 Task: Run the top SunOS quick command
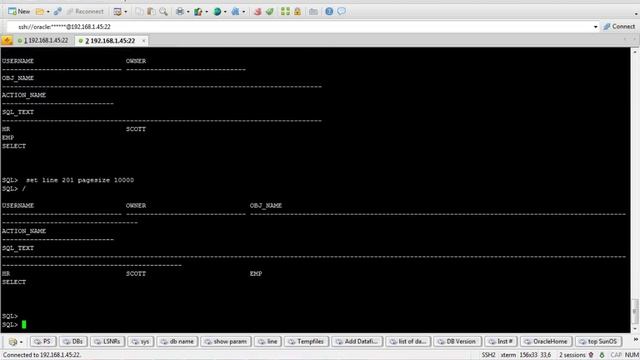(x=598, y=341)
